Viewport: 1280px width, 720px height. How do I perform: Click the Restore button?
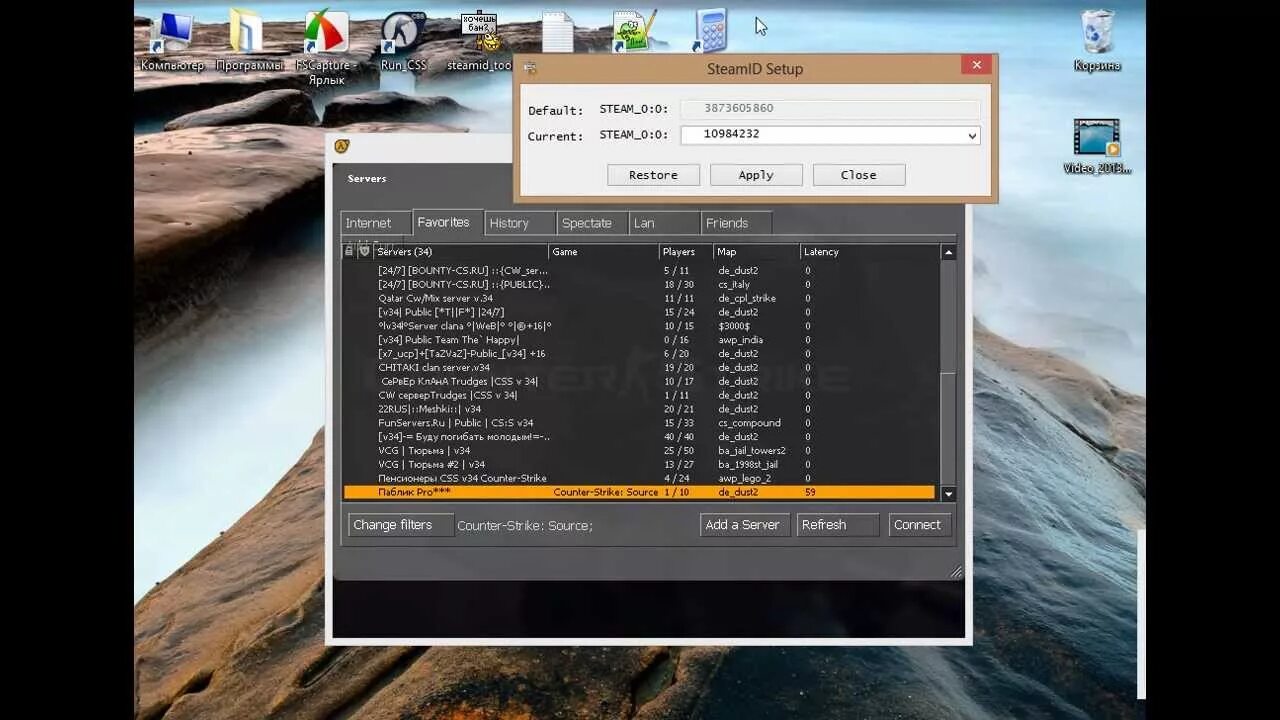(653, 175)
